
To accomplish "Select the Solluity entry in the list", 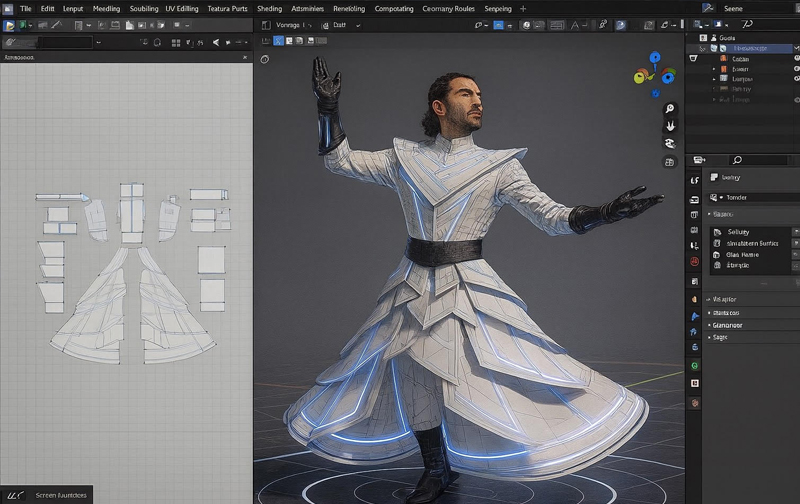I will pyautogui.click(x=738, y=232).
